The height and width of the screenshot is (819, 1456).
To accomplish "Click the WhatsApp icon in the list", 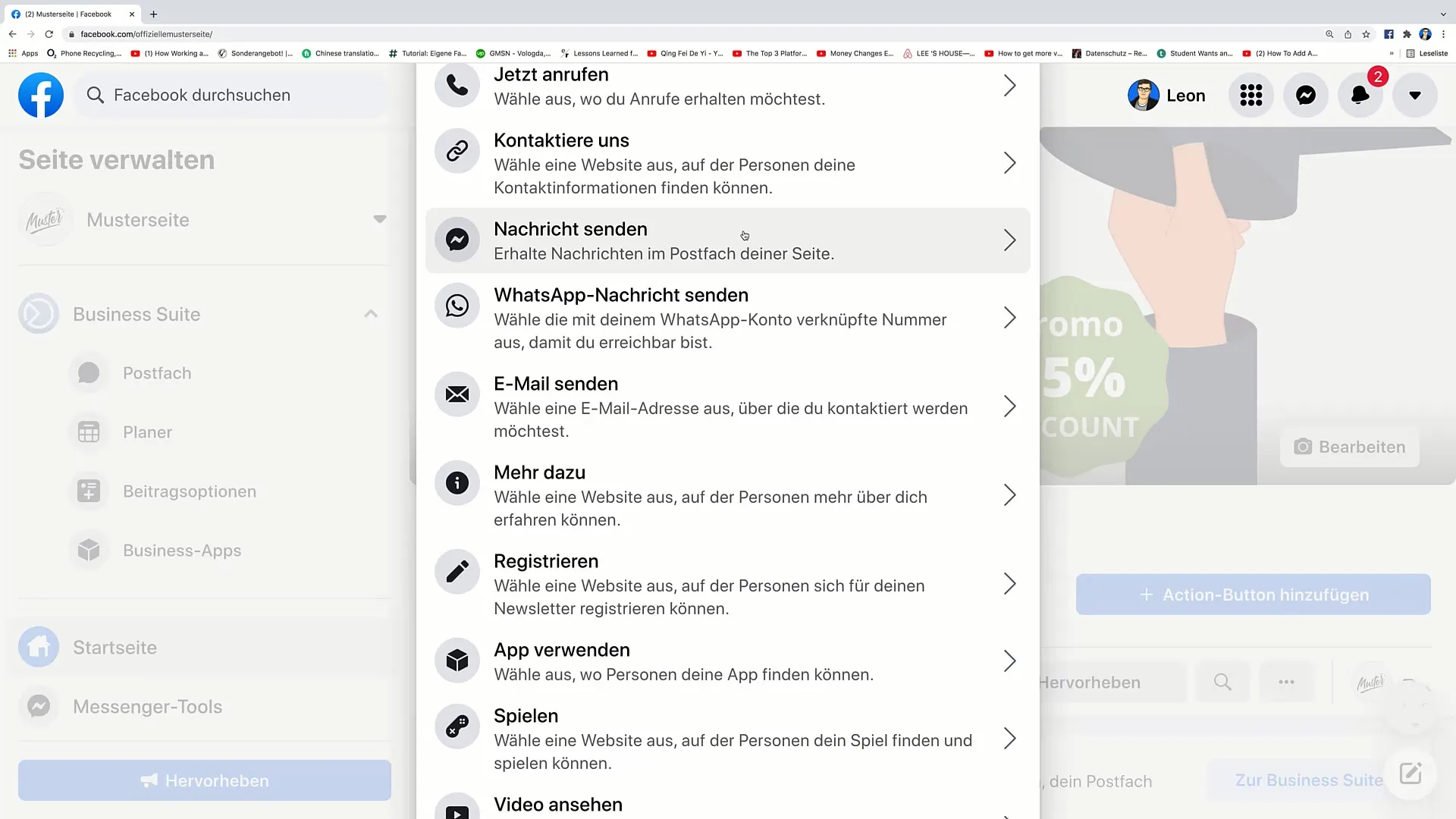I will 457,306.
